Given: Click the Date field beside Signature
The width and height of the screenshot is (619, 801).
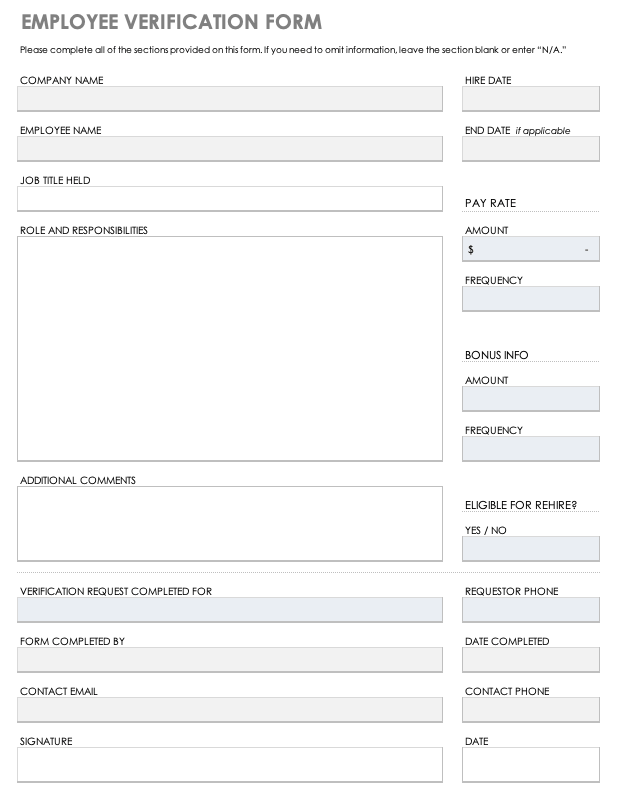Looking at the screenshot, I should pos(530,764).
